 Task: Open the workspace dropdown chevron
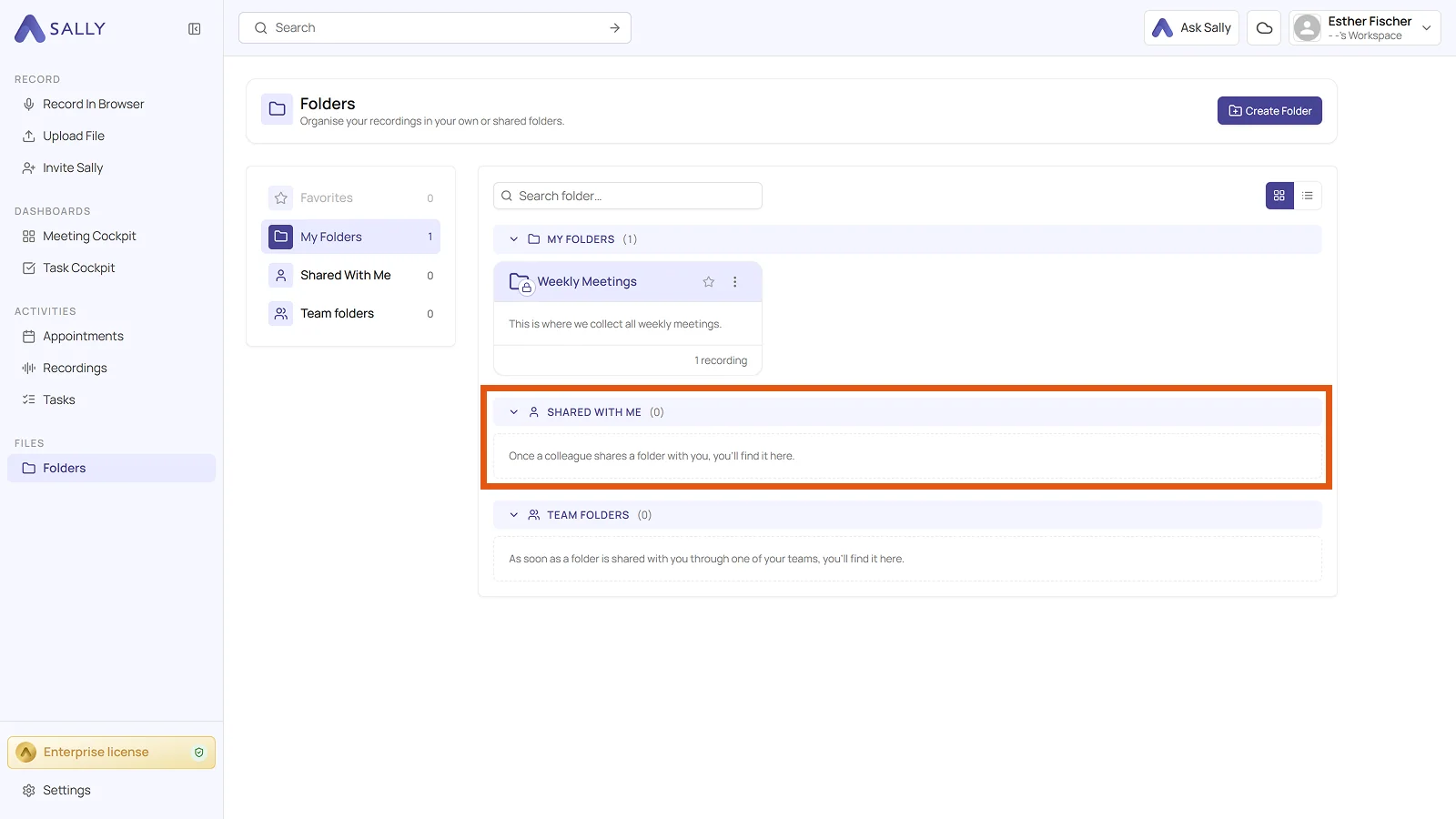[x=1427, y=28]
